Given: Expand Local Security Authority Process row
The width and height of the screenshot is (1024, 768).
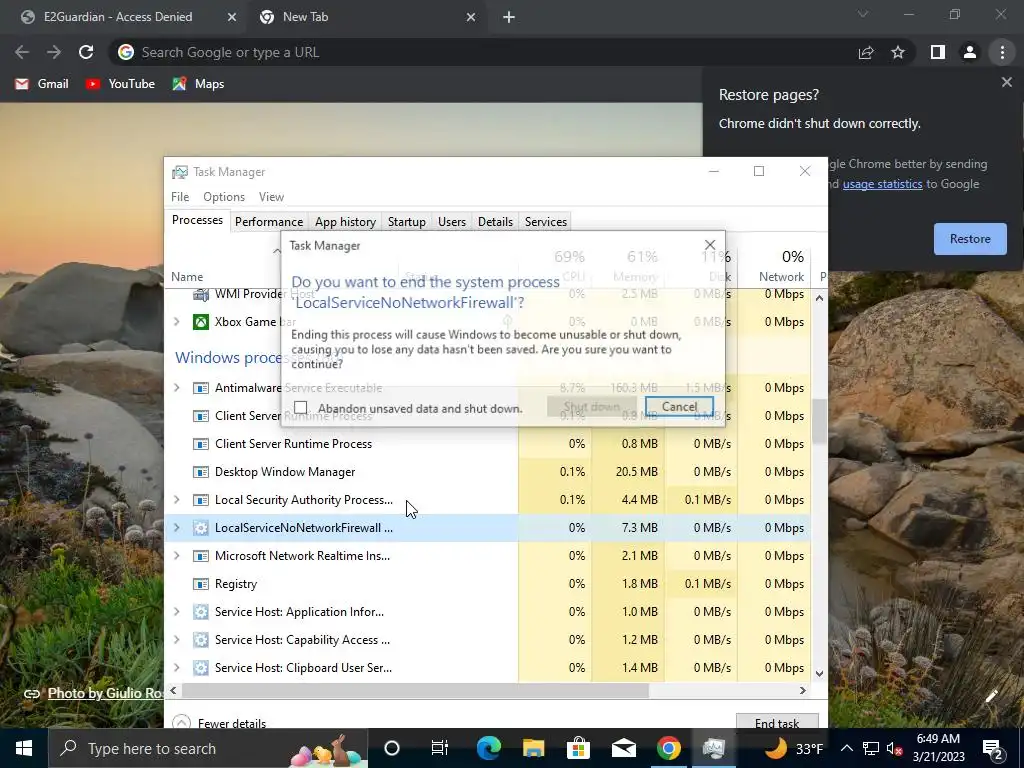Looking at the screenshot, I should pos(176,500).
